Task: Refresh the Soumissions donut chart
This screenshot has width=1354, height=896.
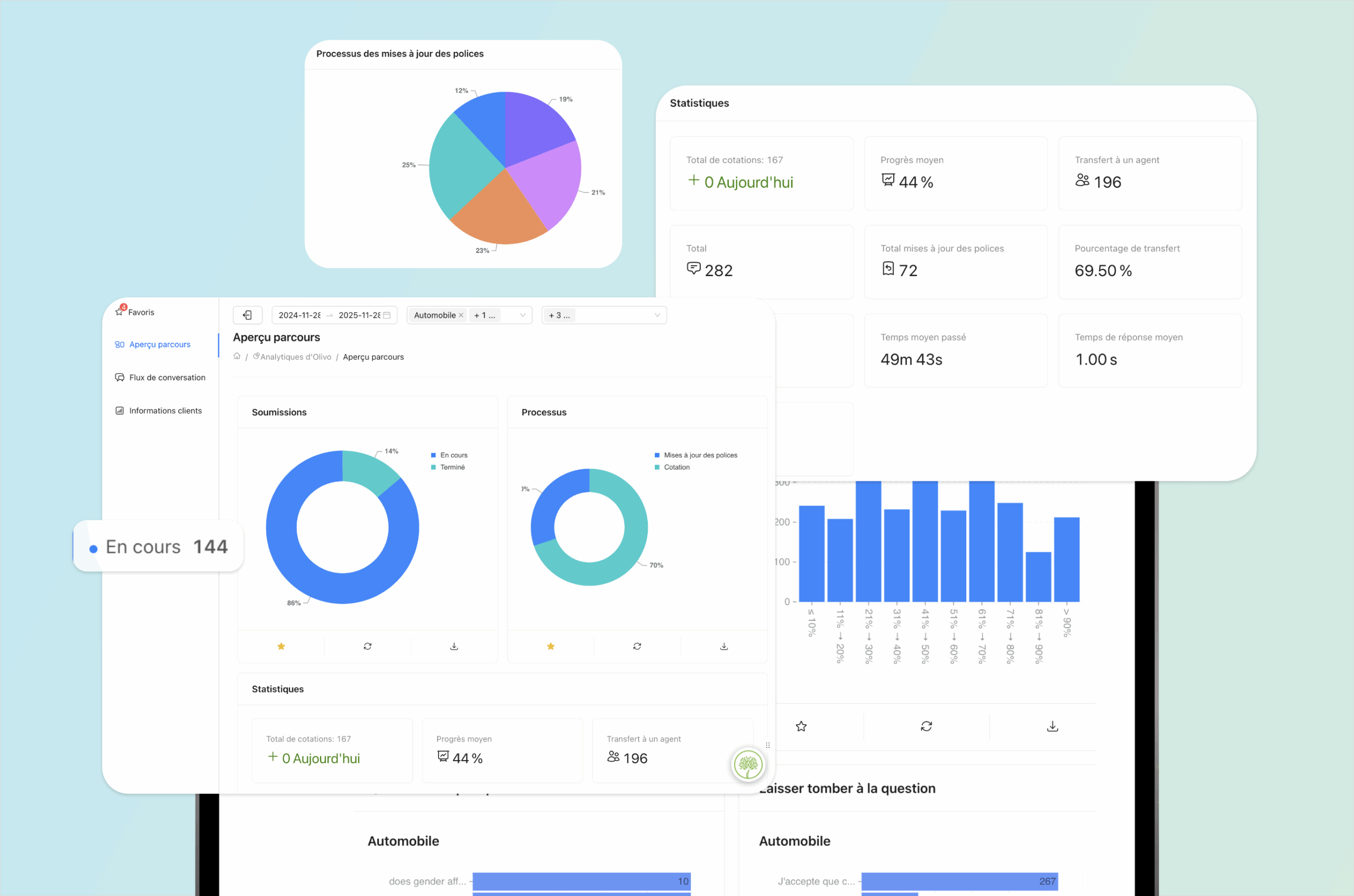Action: pos(368,646)
